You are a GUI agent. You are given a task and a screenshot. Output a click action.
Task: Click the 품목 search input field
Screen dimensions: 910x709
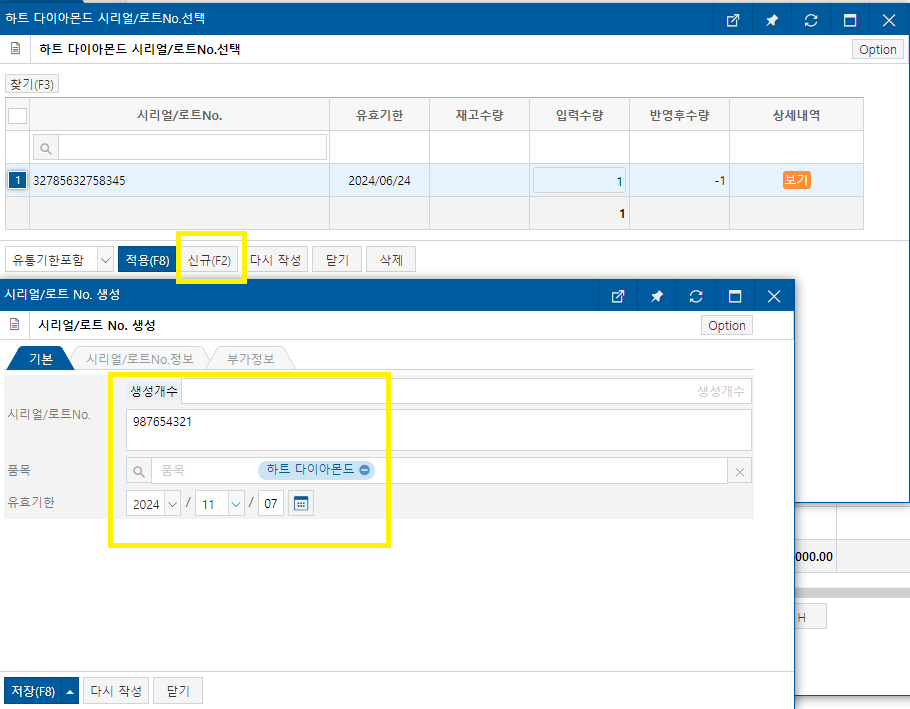tap(439, 471)
